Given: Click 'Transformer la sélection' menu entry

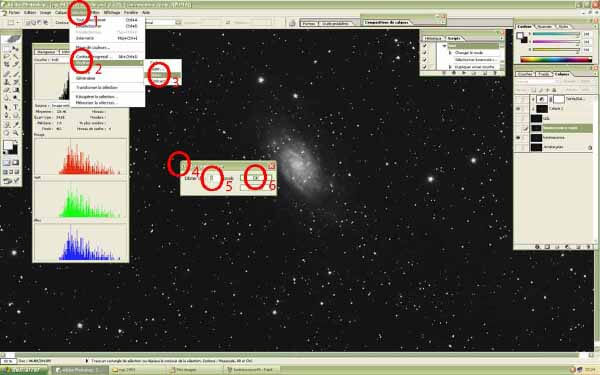Looking at the screenshot, I should [x=96, y=87].
